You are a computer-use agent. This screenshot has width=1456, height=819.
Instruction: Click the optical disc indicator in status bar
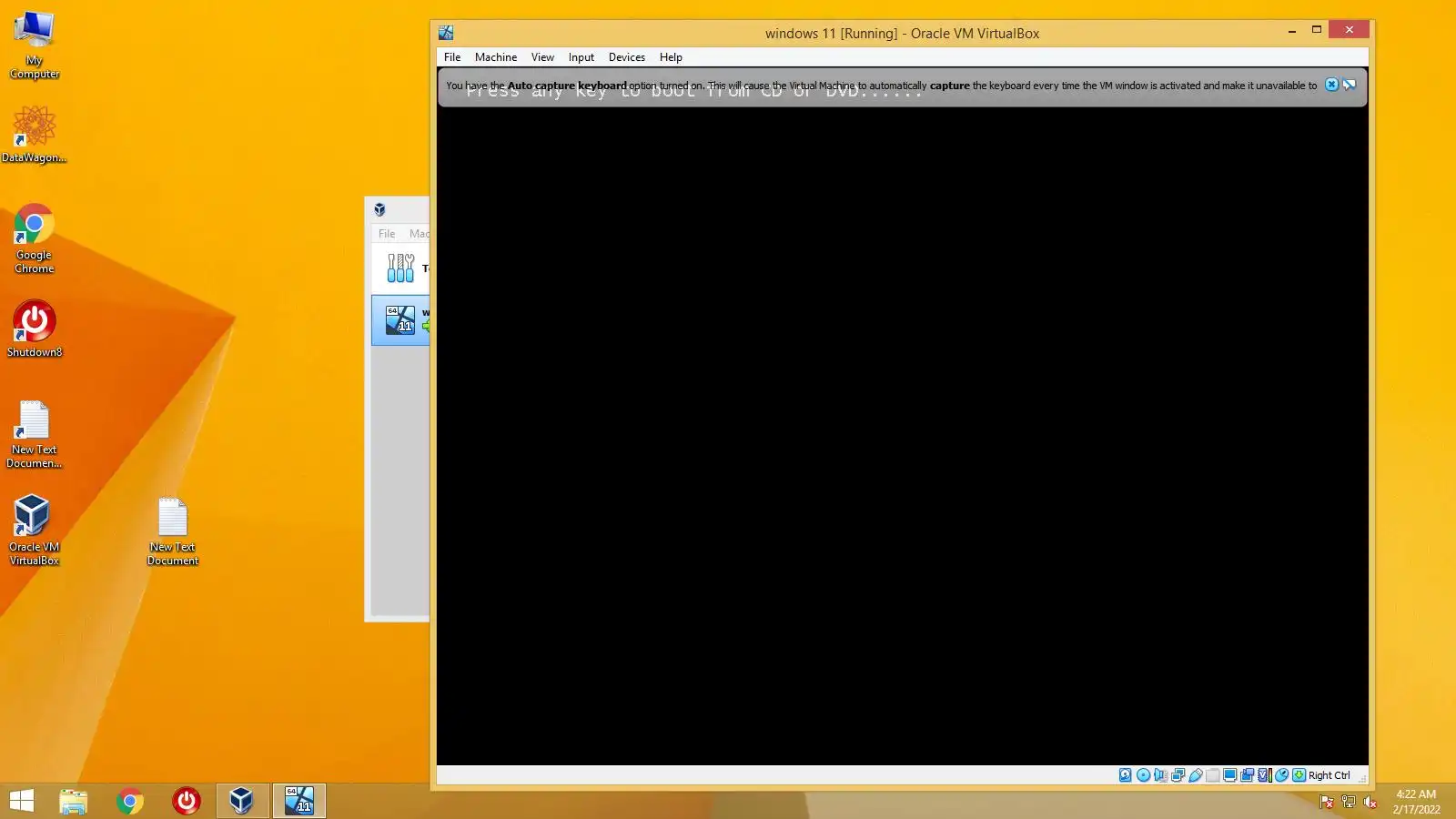tap(1143, 775)
